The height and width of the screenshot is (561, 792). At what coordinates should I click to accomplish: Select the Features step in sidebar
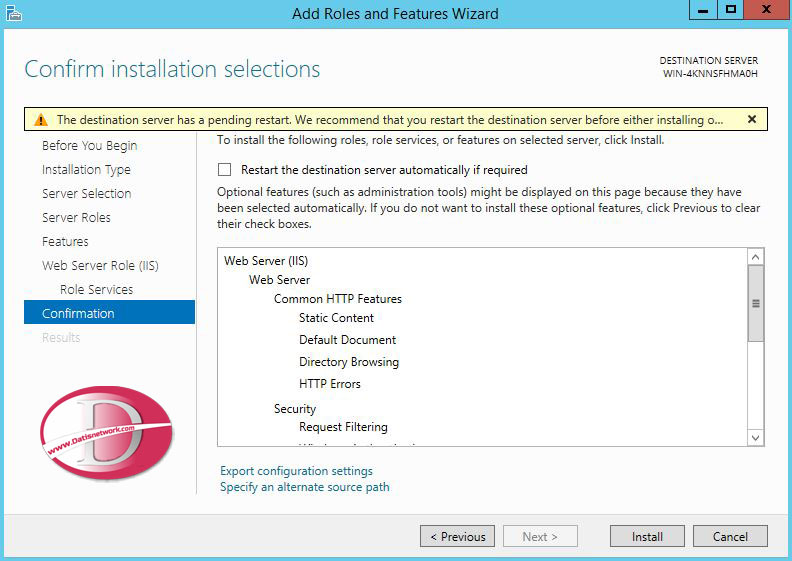pos(65,241)
